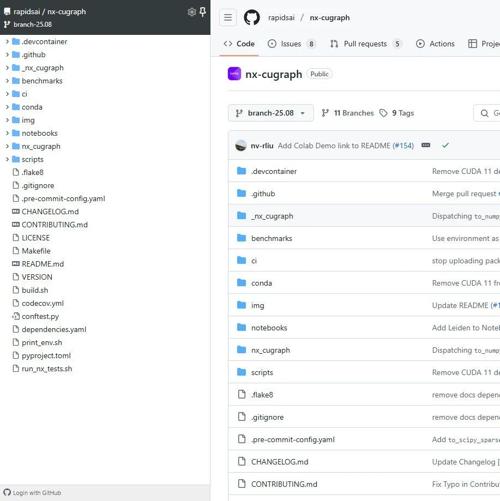Image resolution: width=500 pixels, height=501 pixels.
Task: Select dependencies.yaml in sidebar tree
Action: pyautogui.click(x=54, y=329)
